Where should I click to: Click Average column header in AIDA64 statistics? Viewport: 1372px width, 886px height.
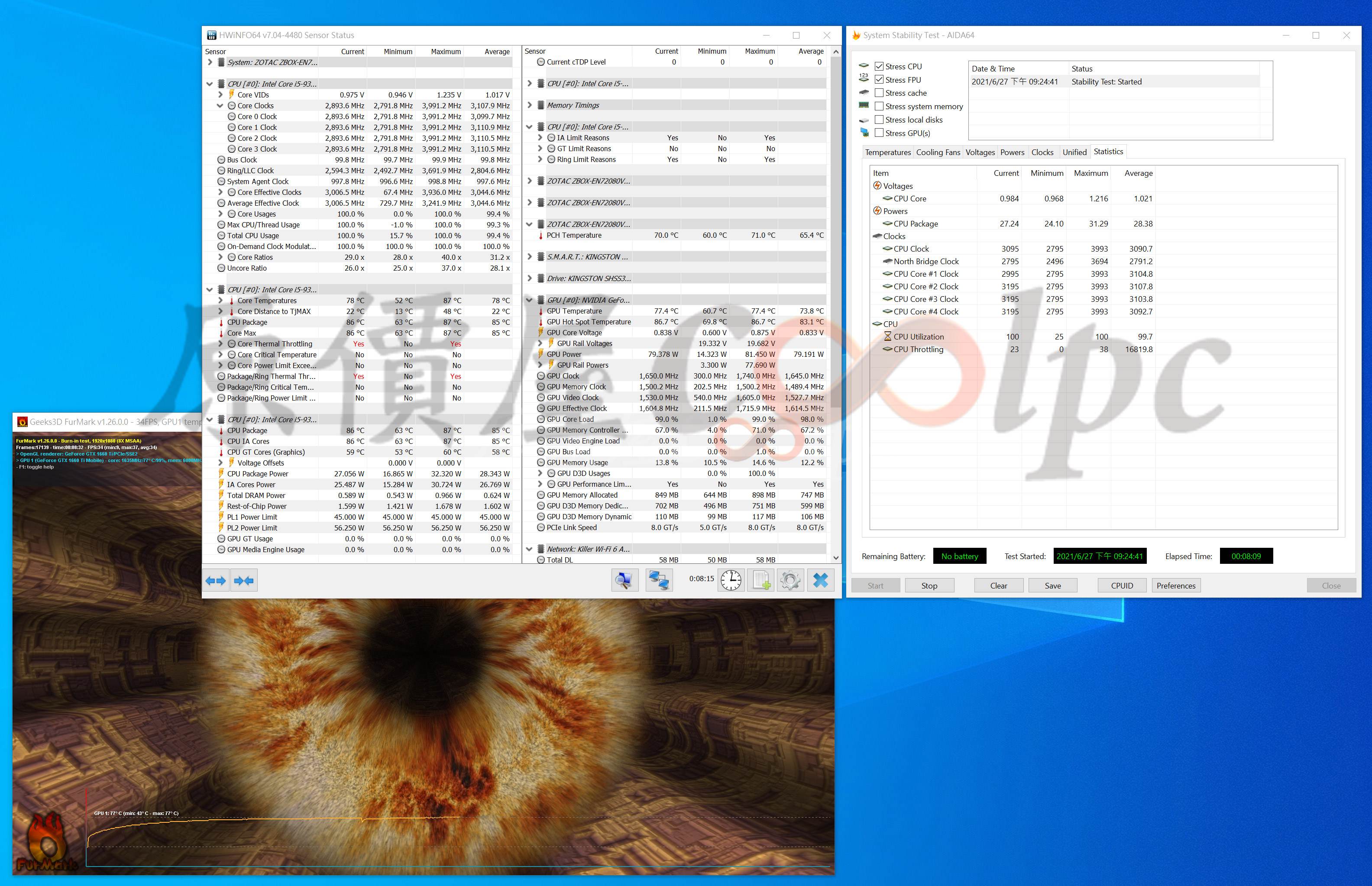[x=1133, y=173]
